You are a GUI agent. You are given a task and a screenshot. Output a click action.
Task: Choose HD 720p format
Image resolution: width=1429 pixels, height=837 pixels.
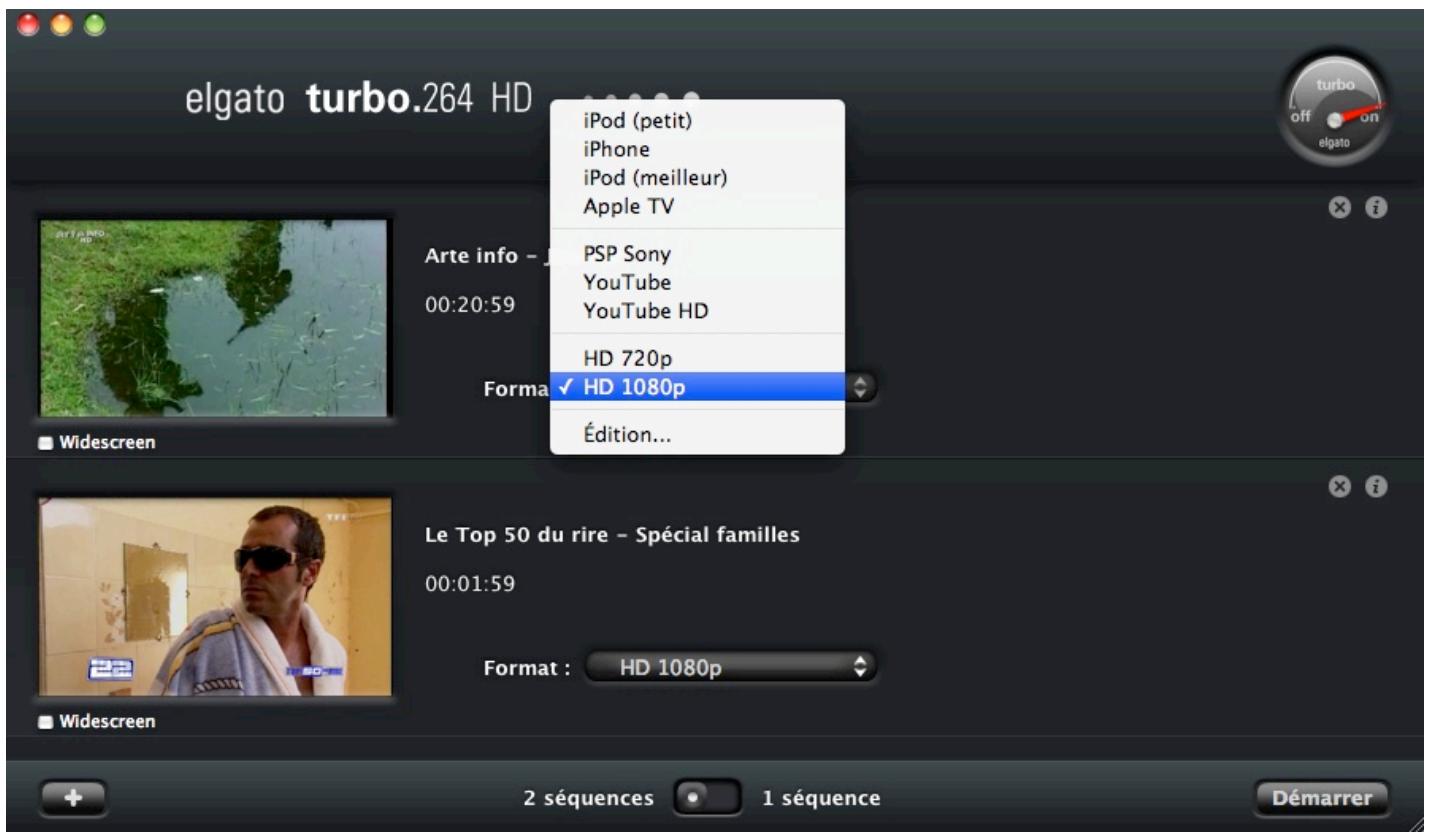[x=697, y=359]
